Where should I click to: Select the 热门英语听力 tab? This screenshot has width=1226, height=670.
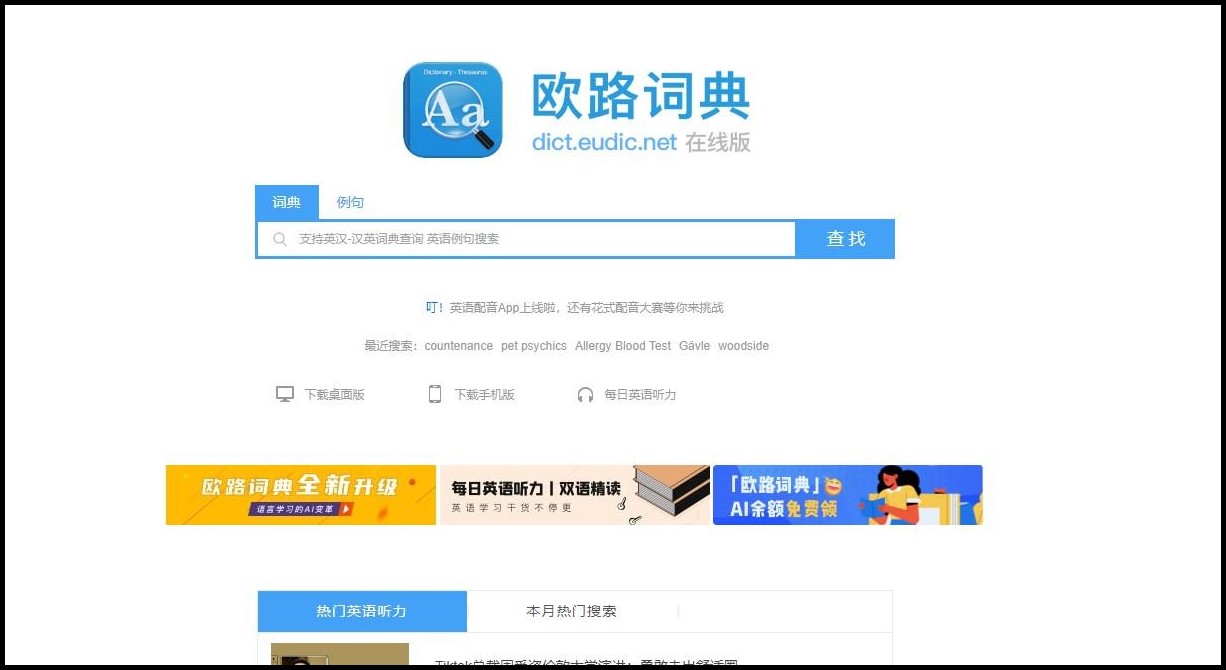(361, 611)
